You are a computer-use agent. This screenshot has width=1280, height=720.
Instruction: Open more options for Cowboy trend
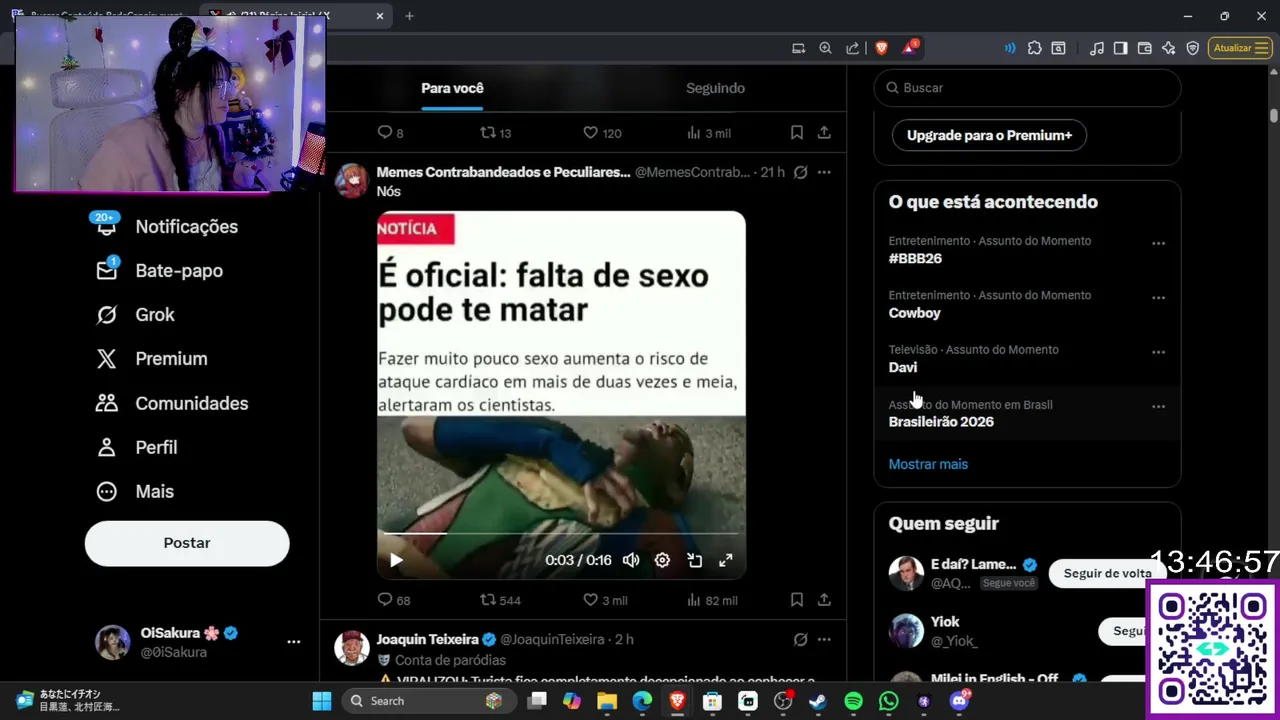(x=1158, y=298)
